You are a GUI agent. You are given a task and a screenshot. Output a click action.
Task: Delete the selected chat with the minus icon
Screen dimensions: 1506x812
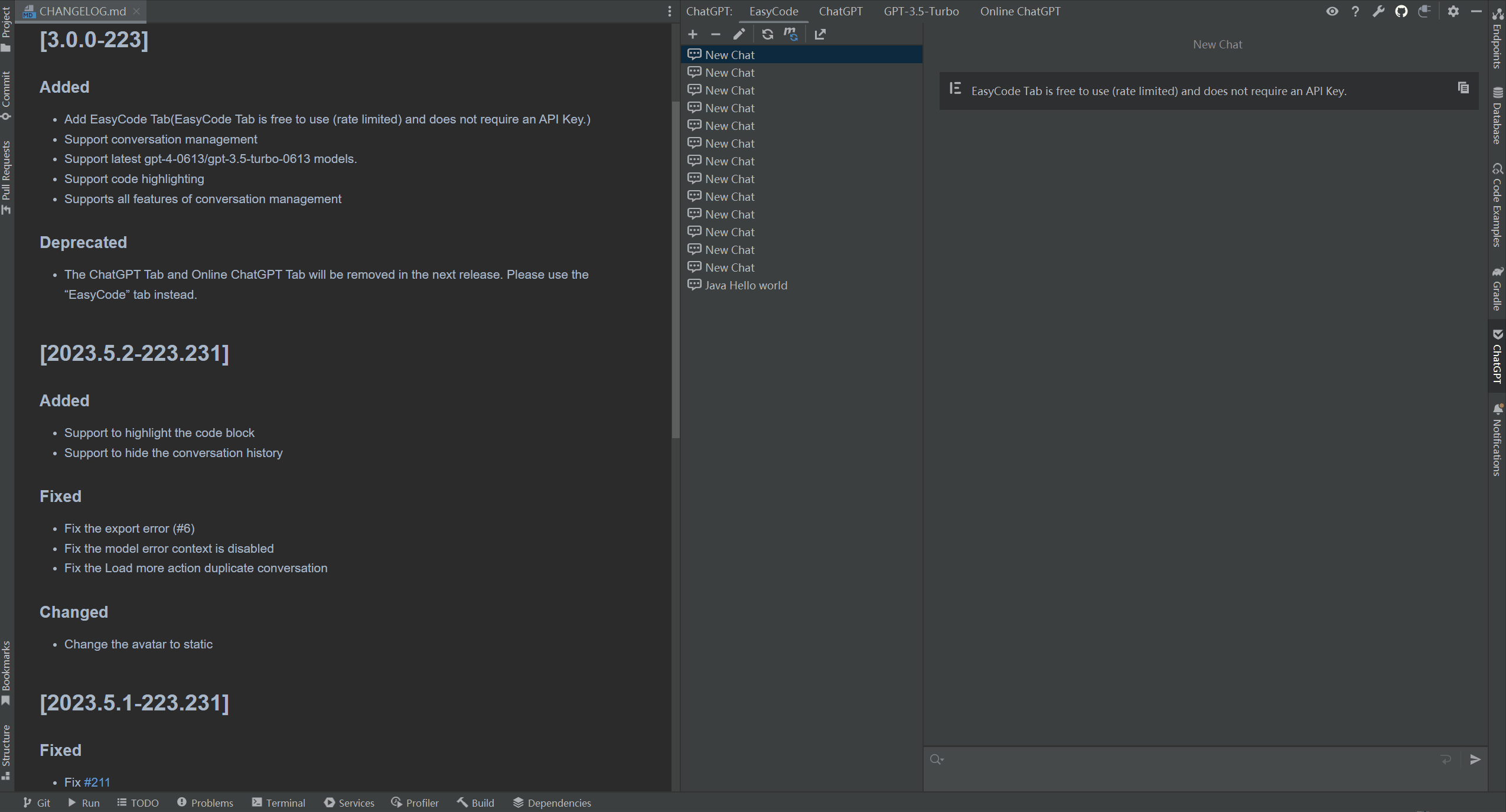pos(715,34)
